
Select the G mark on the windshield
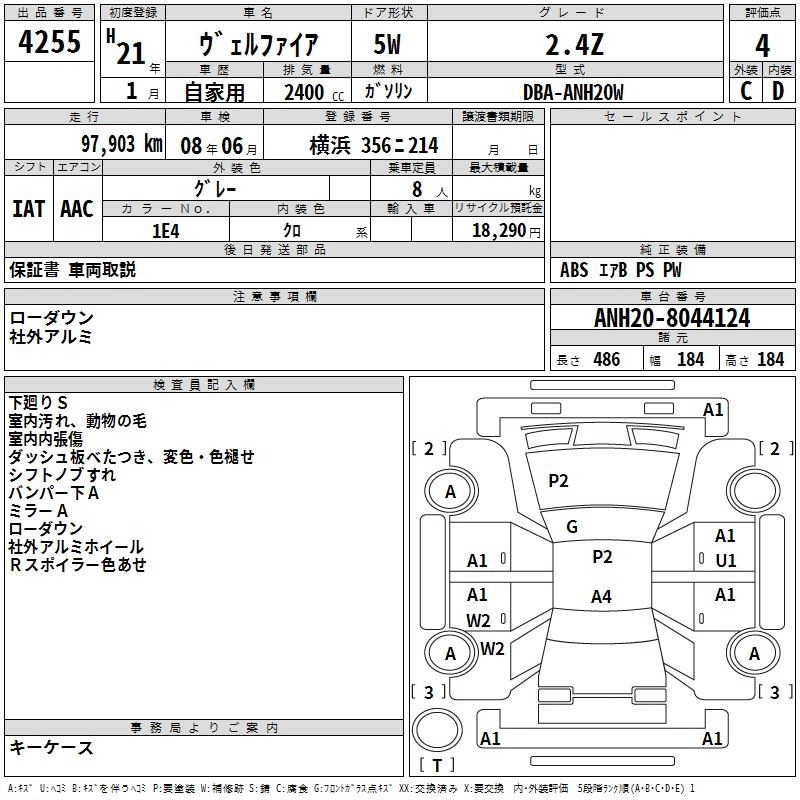coord(572,527)
